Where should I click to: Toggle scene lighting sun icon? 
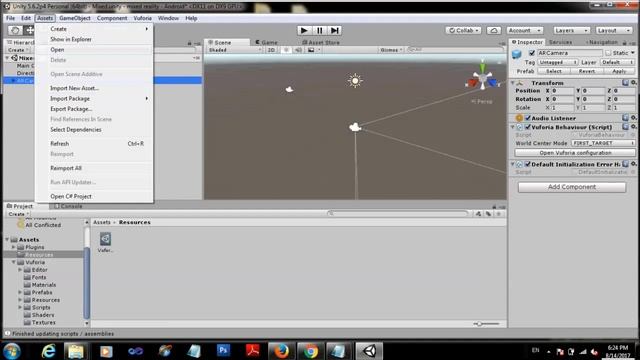click(286, 50)
